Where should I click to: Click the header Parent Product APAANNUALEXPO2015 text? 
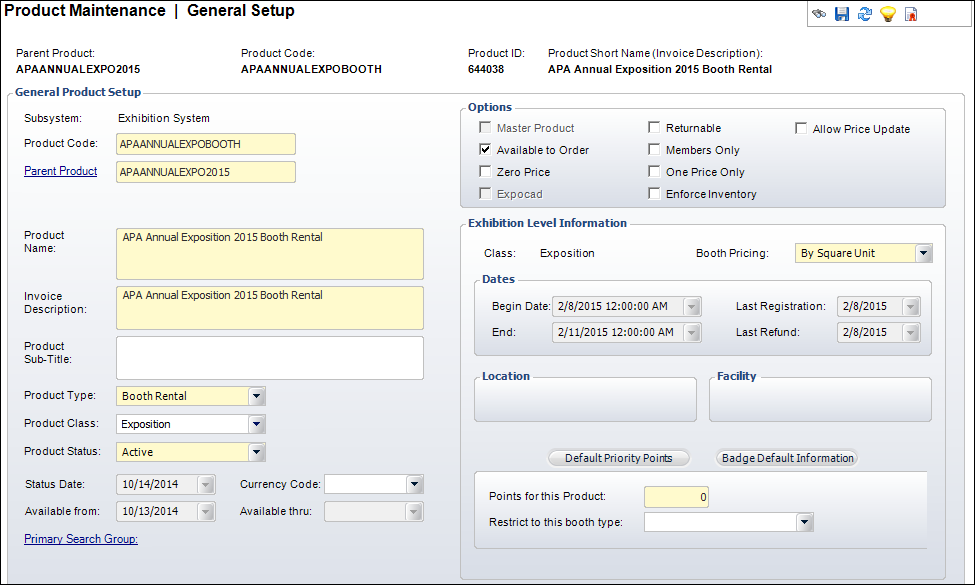coord(78,70)
